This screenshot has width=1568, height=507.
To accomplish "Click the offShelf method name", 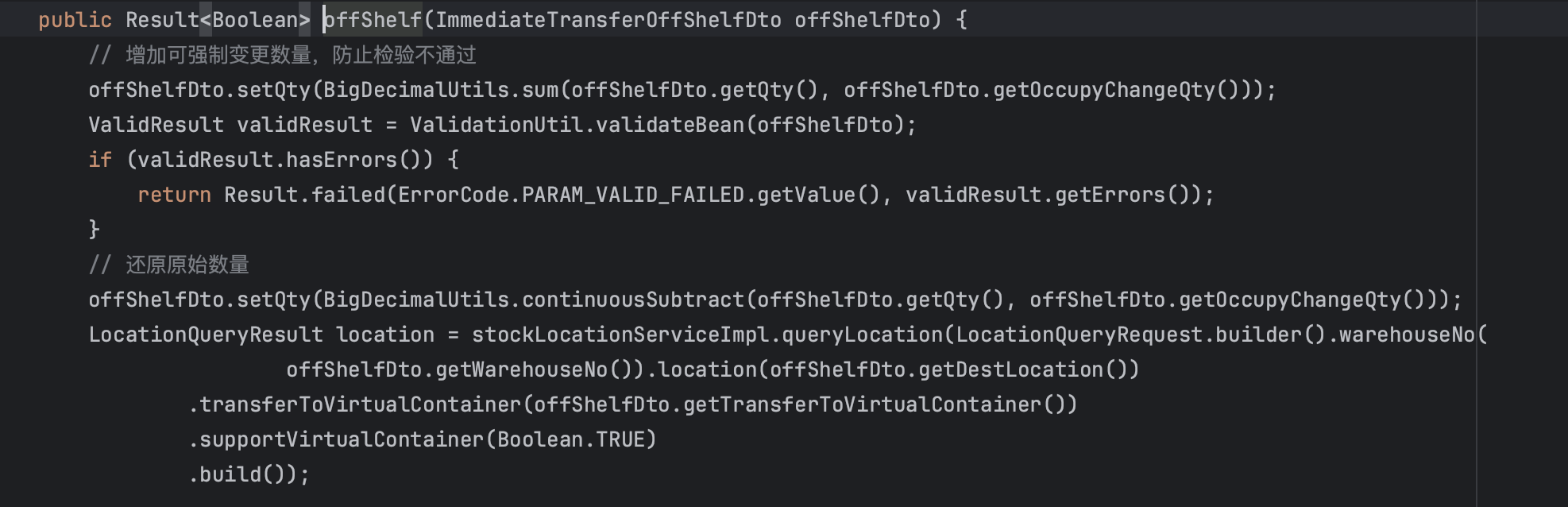I will tap(373, 19).
